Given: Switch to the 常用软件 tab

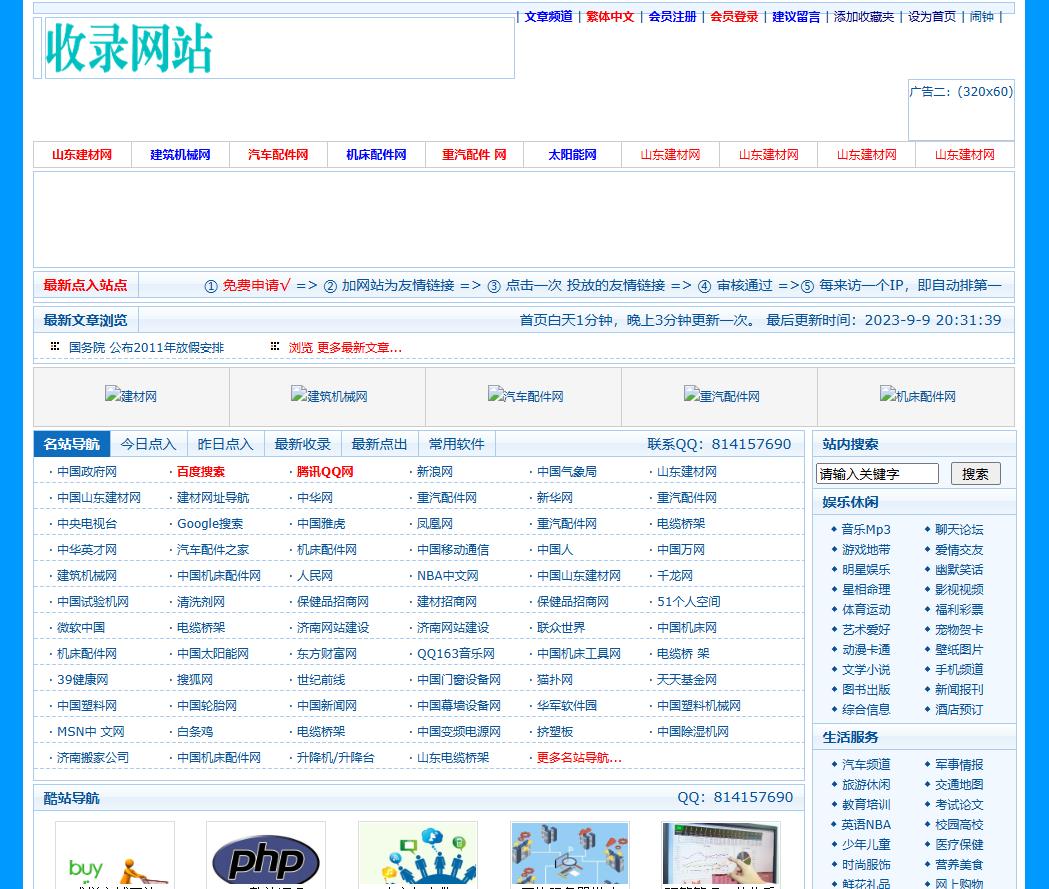Looking at the screenshot, I should point(456,444).
